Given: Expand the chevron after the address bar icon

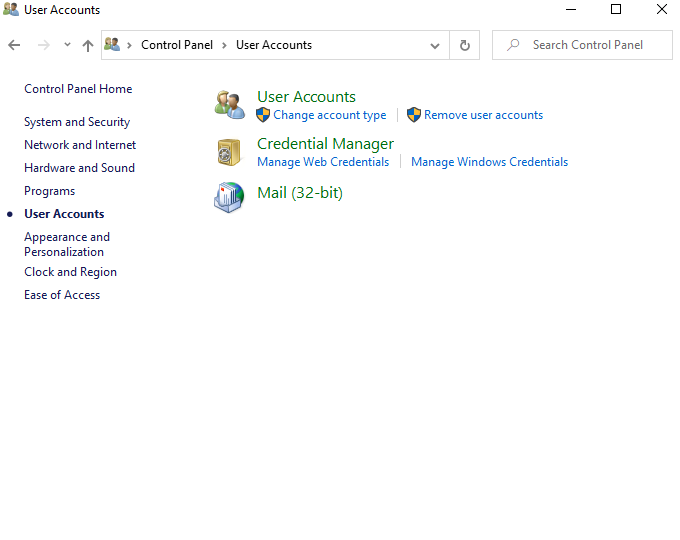Looking at the screenshot, I should [129, 45].
